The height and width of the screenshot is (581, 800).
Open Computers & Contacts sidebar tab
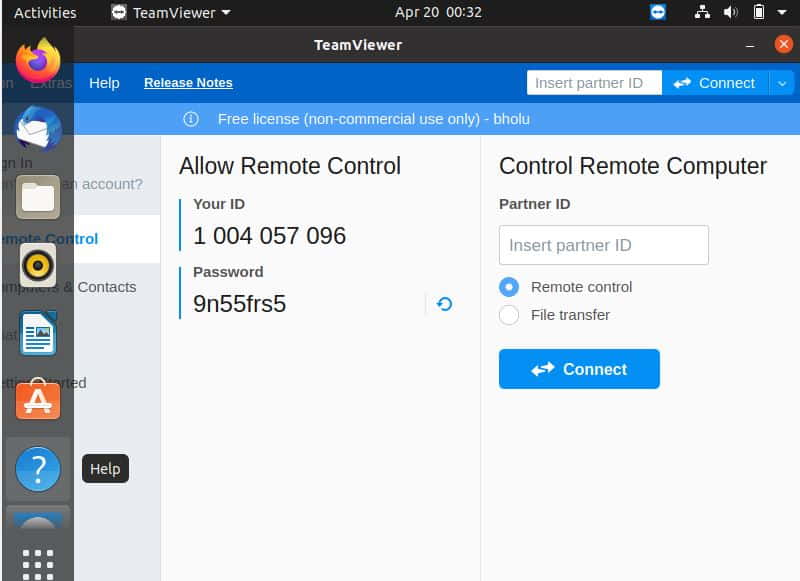tap(80, 287)
